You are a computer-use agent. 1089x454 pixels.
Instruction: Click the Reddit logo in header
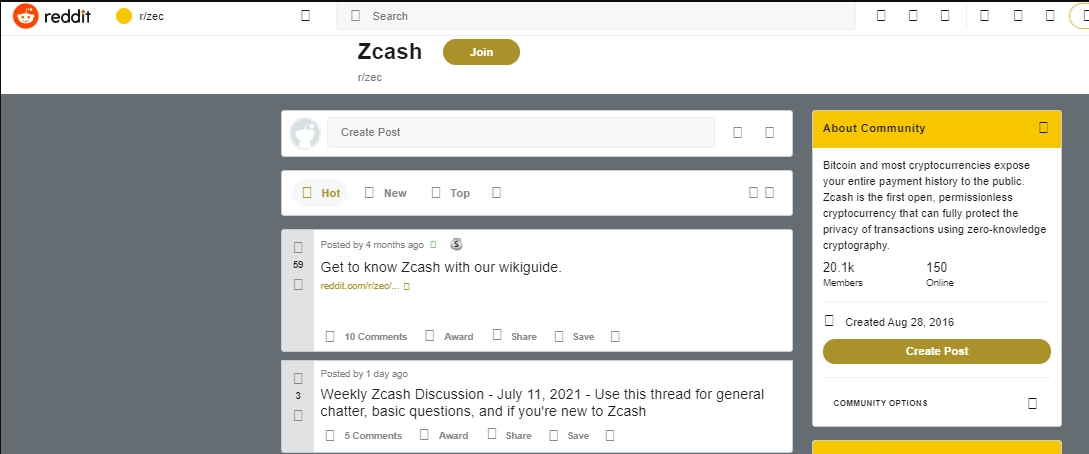(52, 16)
